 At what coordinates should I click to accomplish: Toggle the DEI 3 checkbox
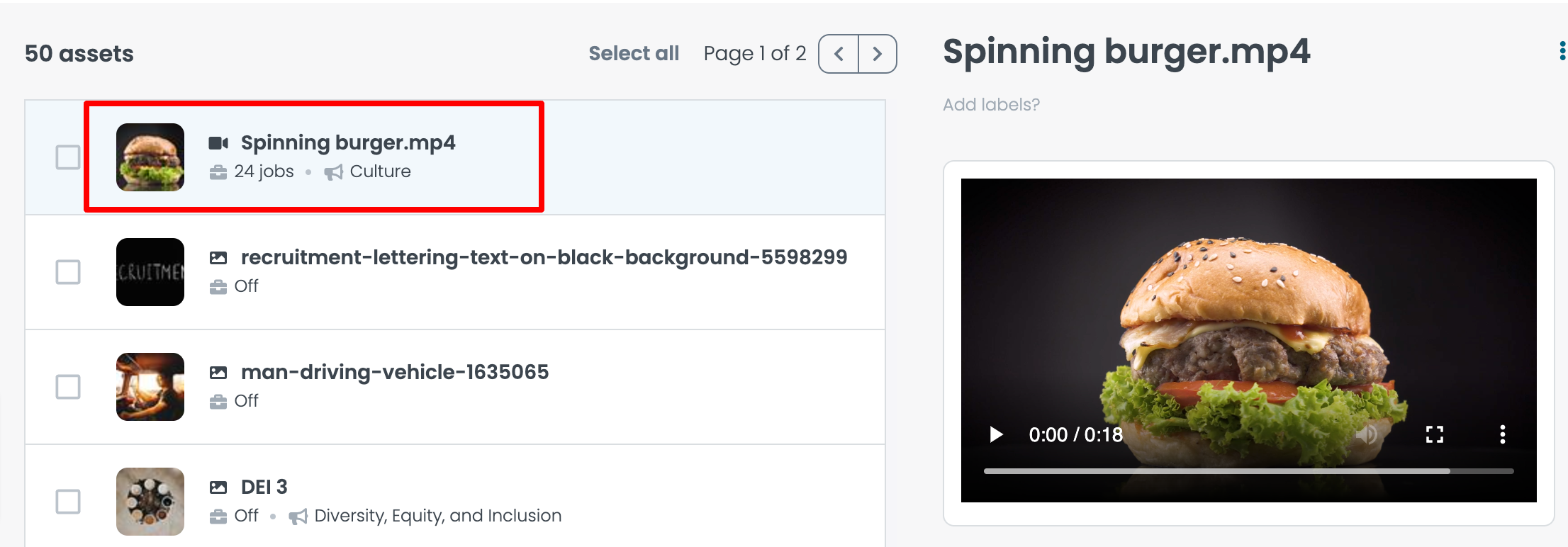(68, 502)
